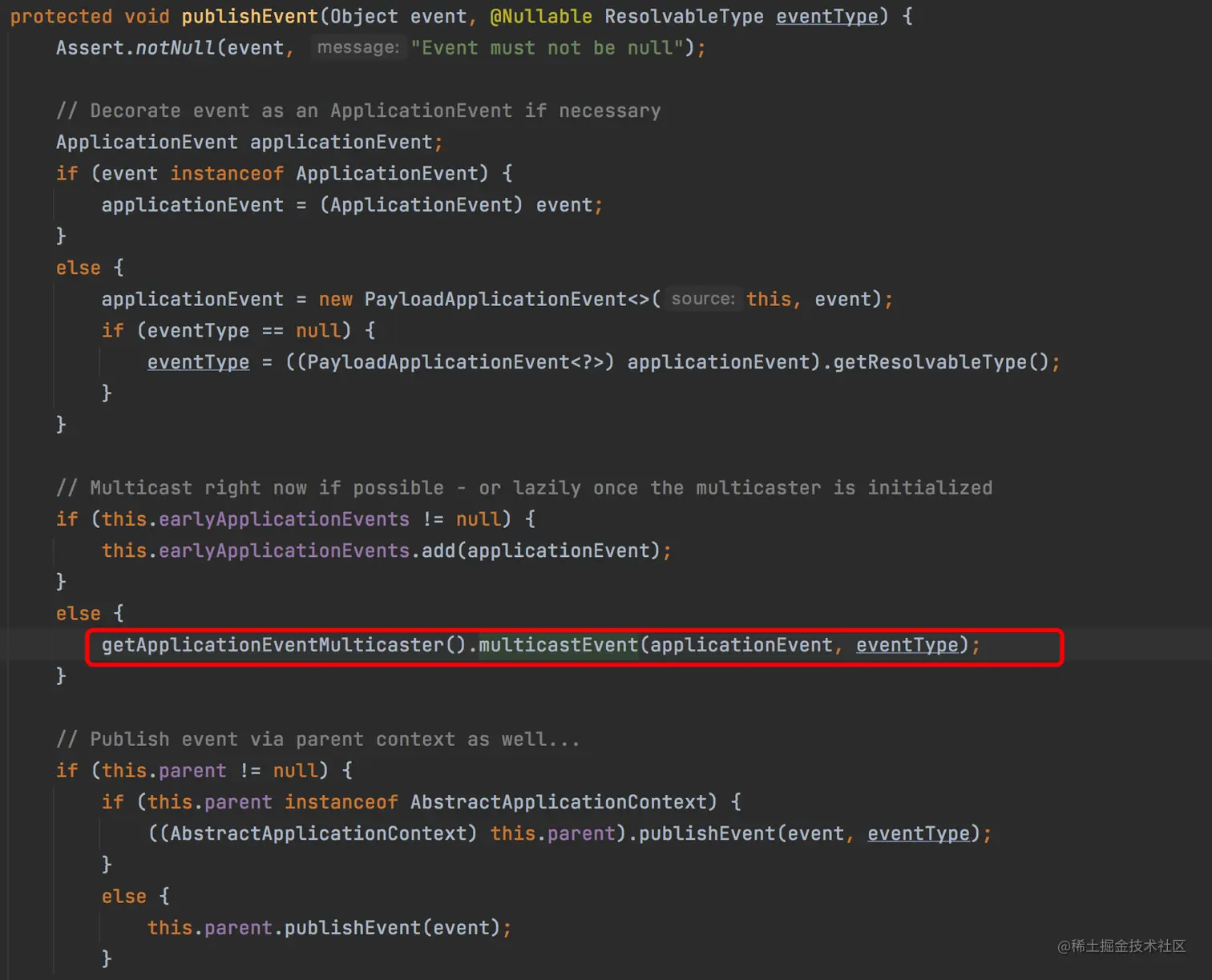Click the instanceof keyword in 'event instanceof ApplicationEvent'
Viewport: 1212px width, 980px height.
(x=227, y=173)
